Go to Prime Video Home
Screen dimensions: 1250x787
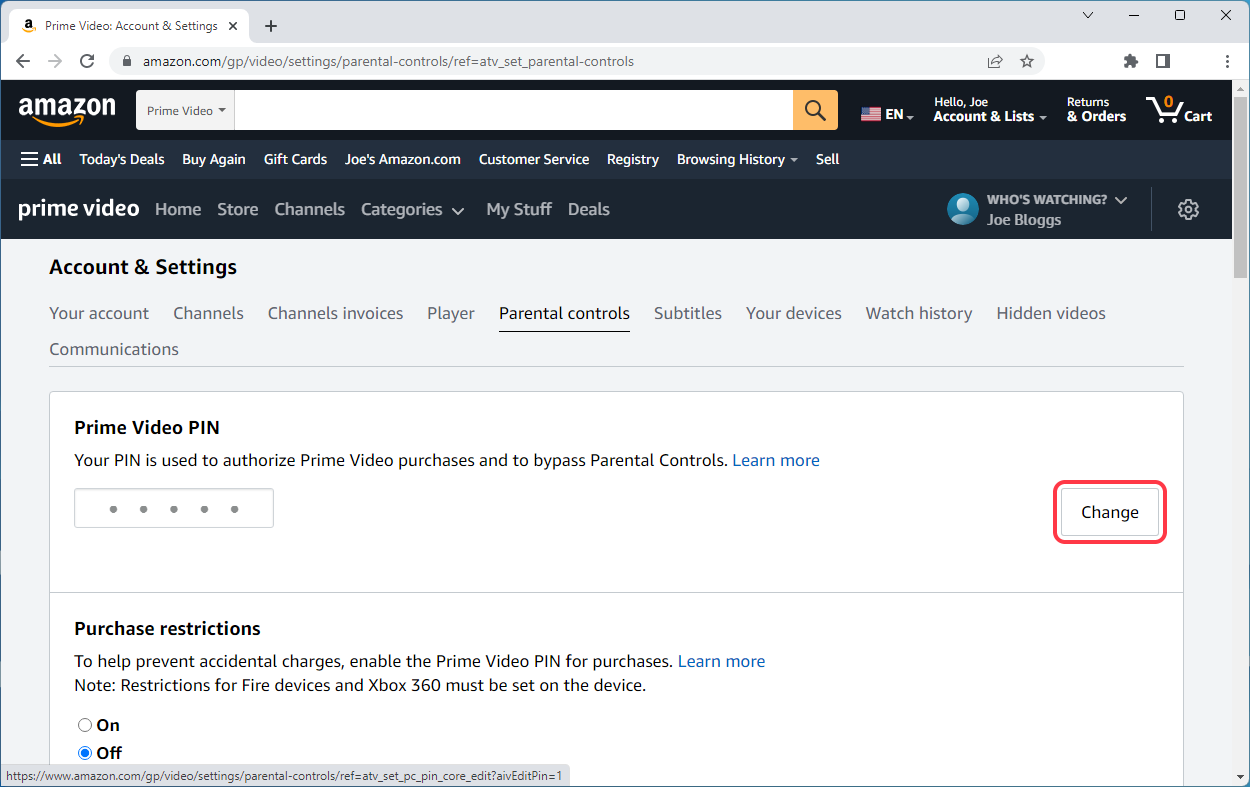pos(178,209)
